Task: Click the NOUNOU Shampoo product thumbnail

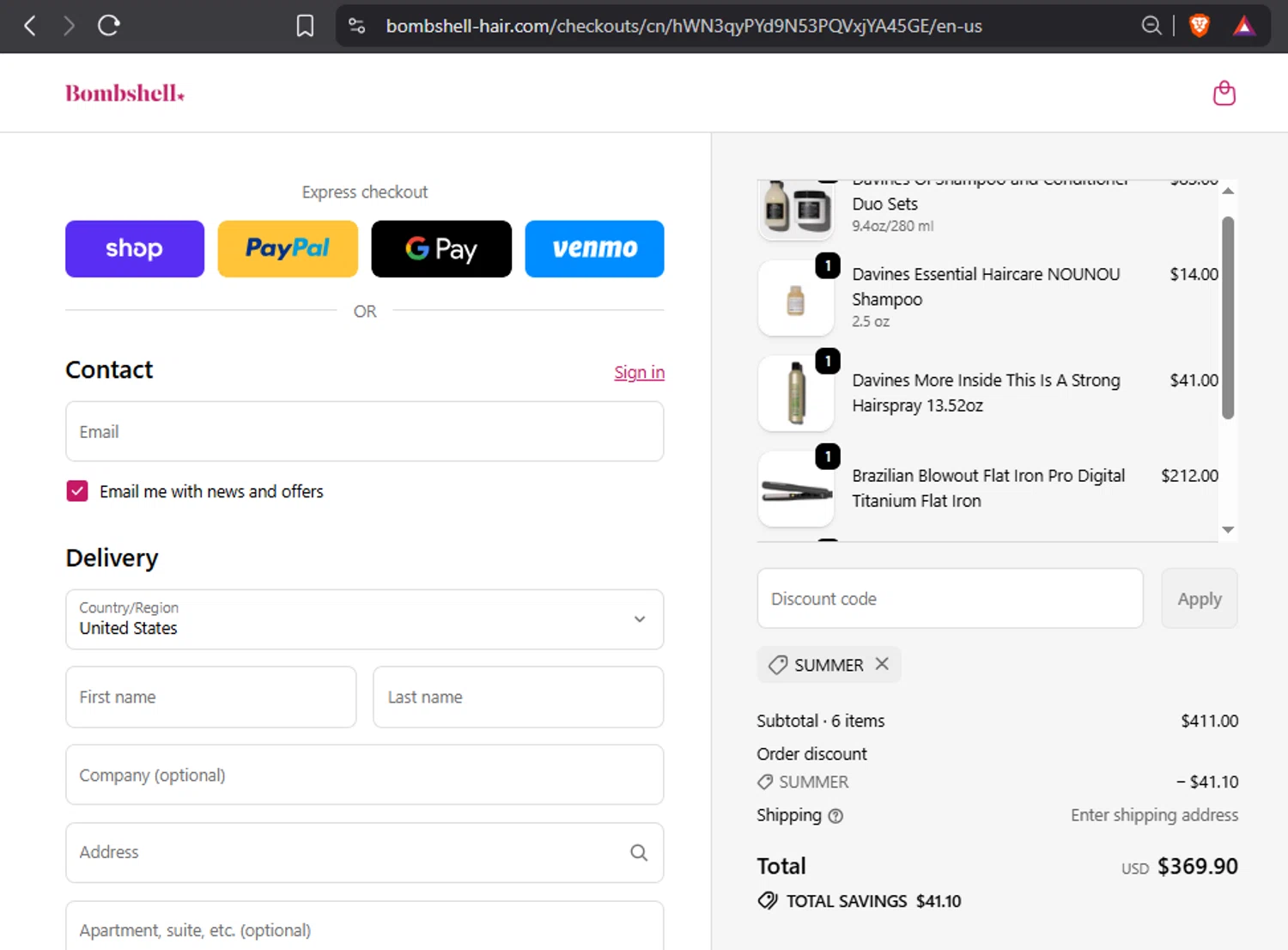Action: (796, 298)
